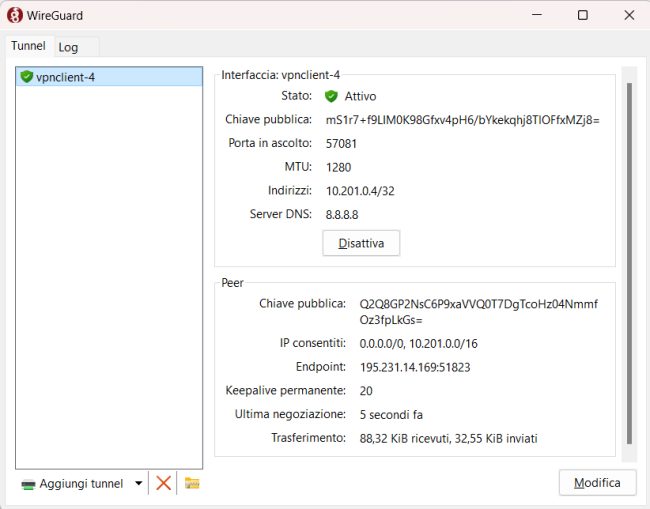Click the green shield beside vpnclient-4 in list
Screen dimensions: 650x509
pos(27,77)
